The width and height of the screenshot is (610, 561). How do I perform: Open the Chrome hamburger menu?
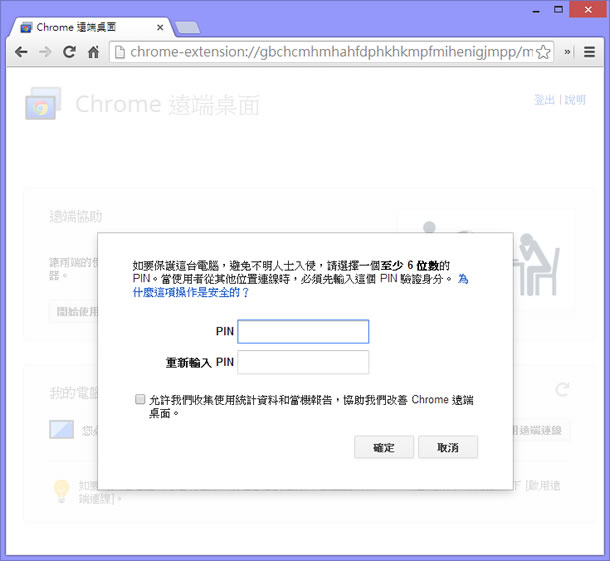pyautogui.click(x=589, y=52)
